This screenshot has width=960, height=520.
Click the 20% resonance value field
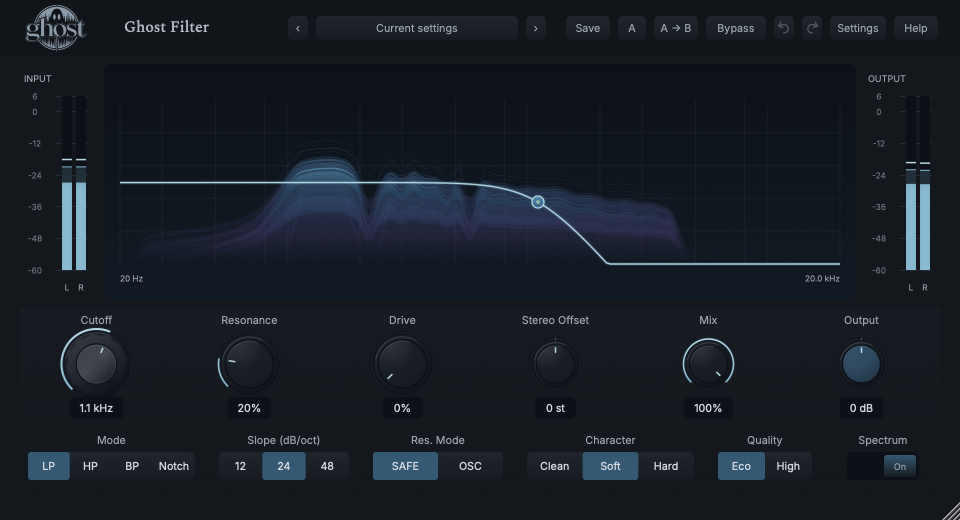[249, 408]
